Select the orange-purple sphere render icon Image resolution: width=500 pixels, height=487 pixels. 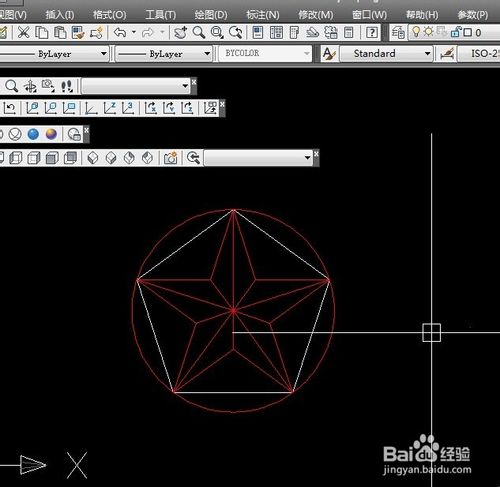click(51, 134)
